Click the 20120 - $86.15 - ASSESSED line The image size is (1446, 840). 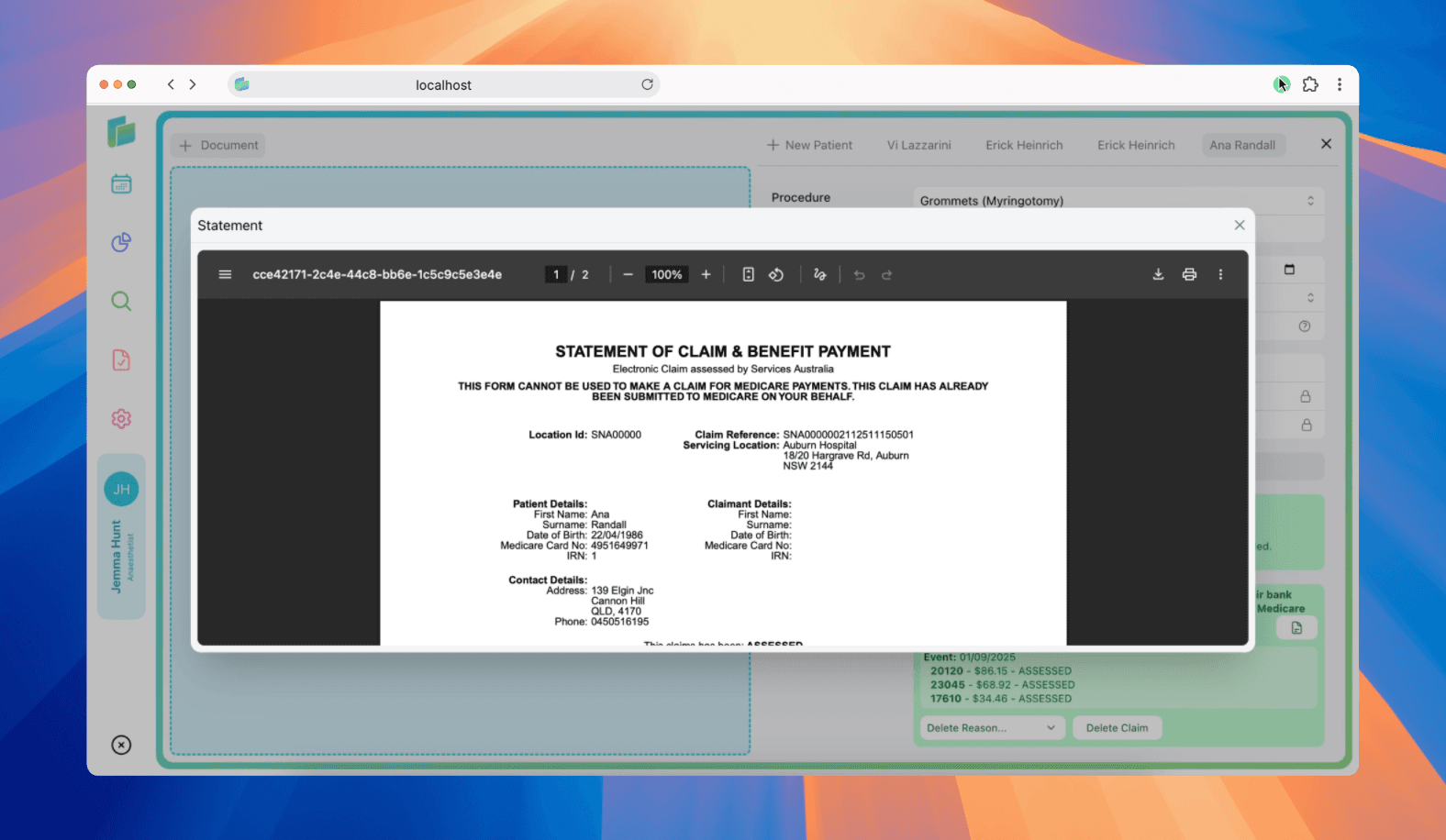point(1001,671)
